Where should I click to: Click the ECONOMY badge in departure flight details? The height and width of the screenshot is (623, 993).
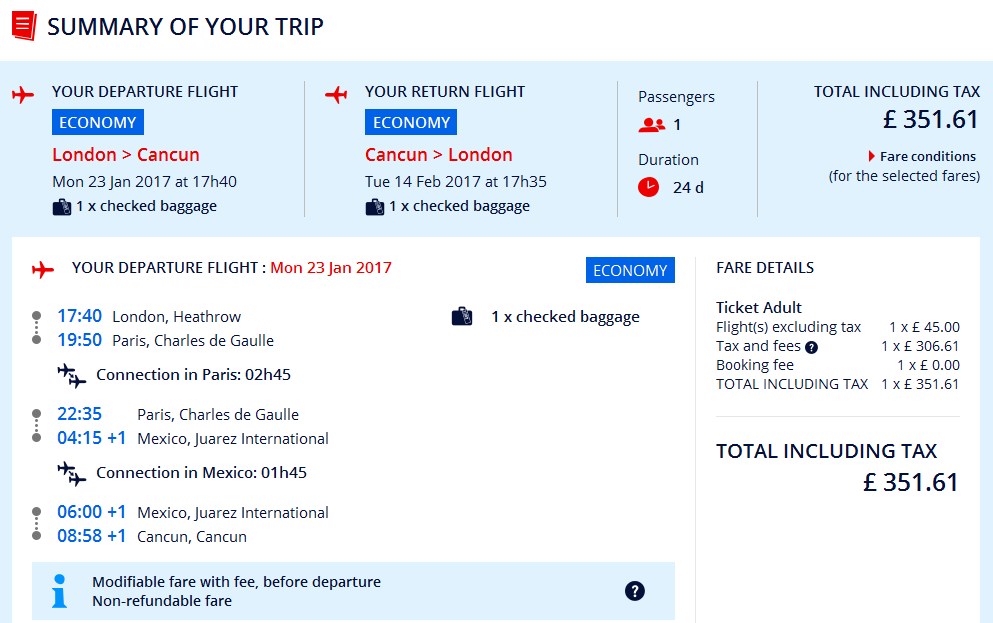point(630,270)
